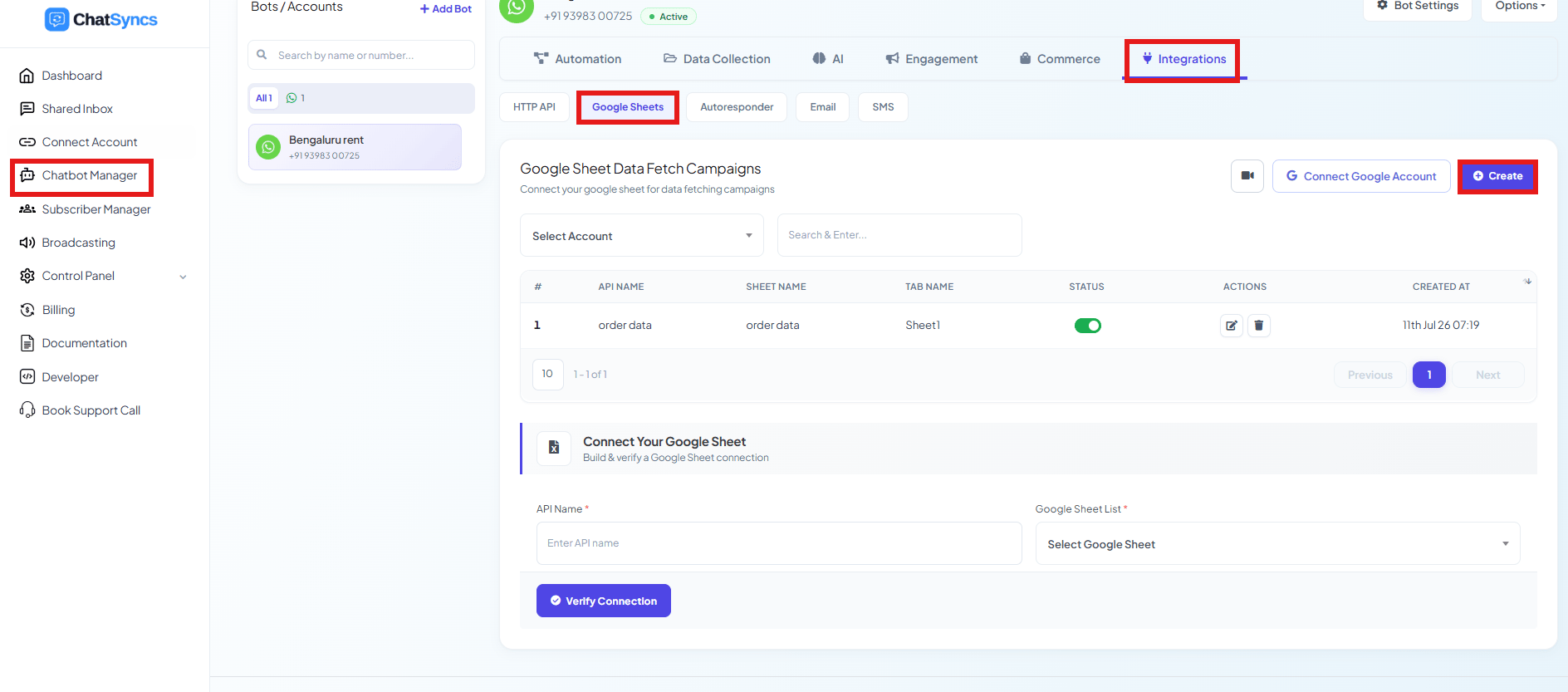Open the Select Account dropdown
The height and width of the screenshot is (692, 1568).
(642, 236)
